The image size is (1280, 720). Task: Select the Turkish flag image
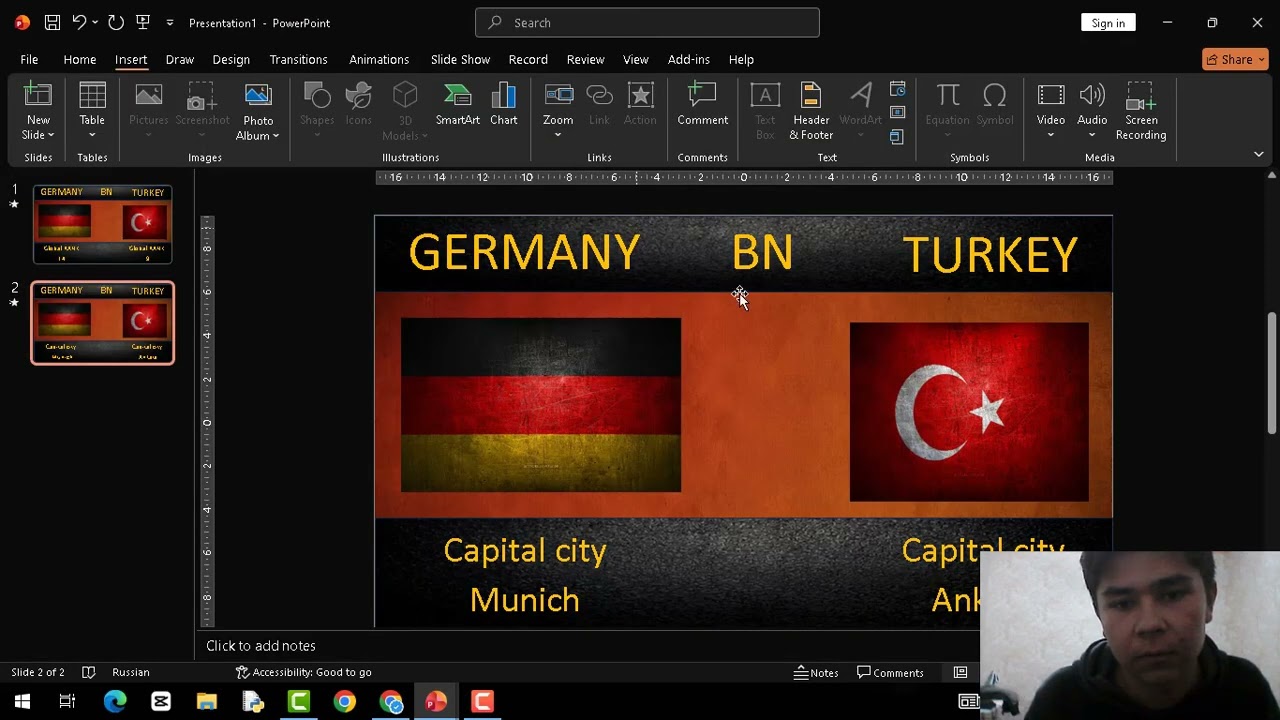(969, 411)
